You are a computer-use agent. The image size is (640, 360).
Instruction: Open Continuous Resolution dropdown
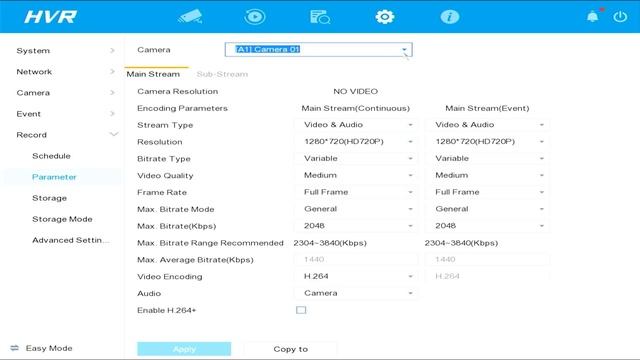[x=356, y=142]
